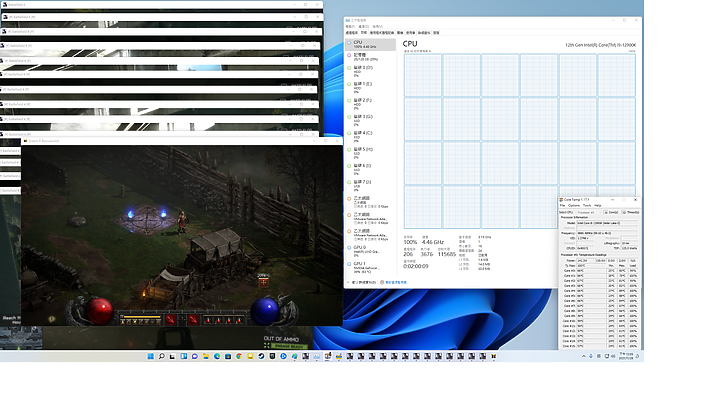Open File menu in Core Temp
This screenshot has width=720, height=410.
(562, 206)
